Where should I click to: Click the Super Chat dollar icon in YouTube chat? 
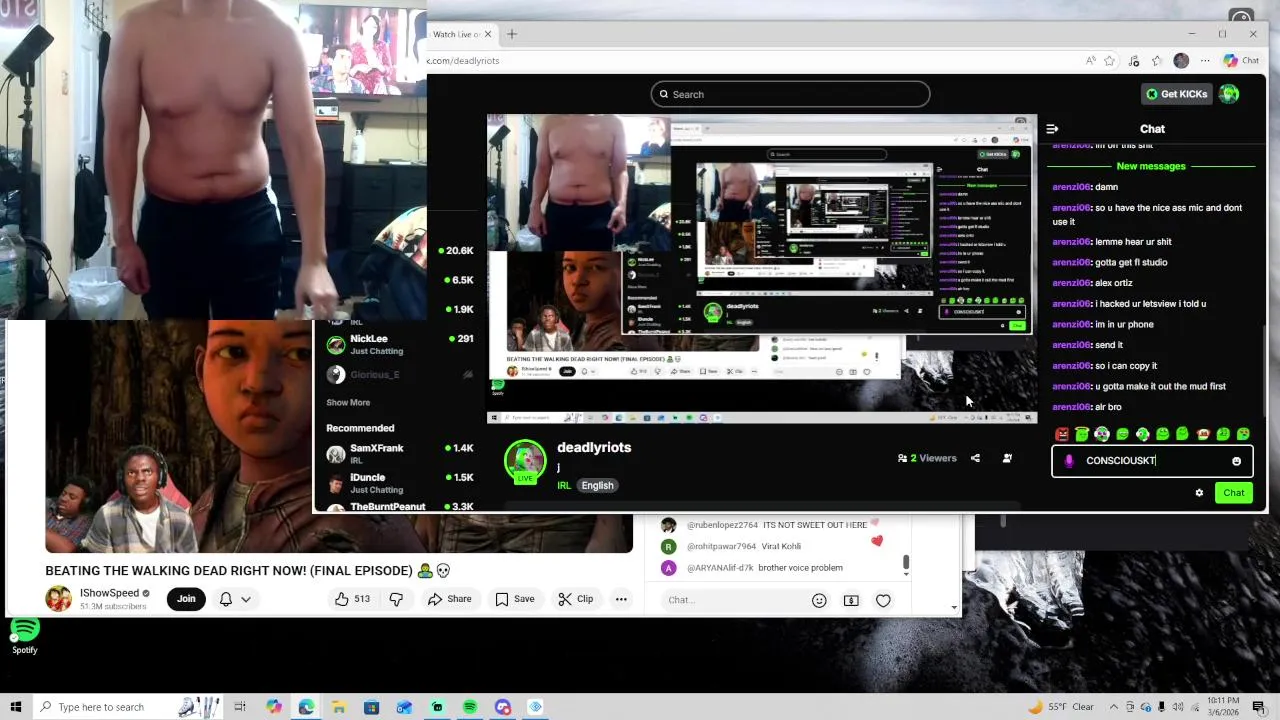(x=851, y=600)
